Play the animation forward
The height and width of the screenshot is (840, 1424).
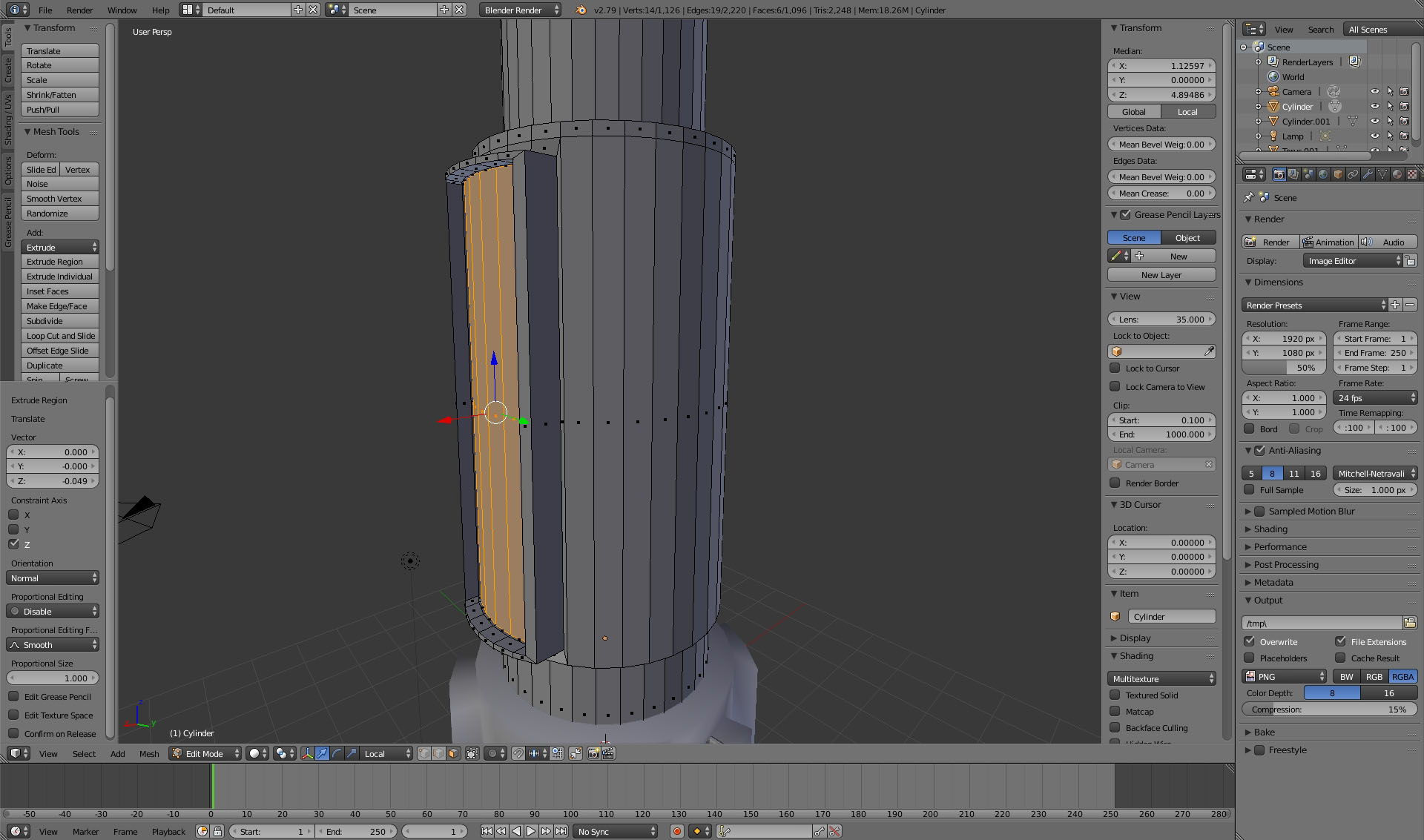pos(531,831)
